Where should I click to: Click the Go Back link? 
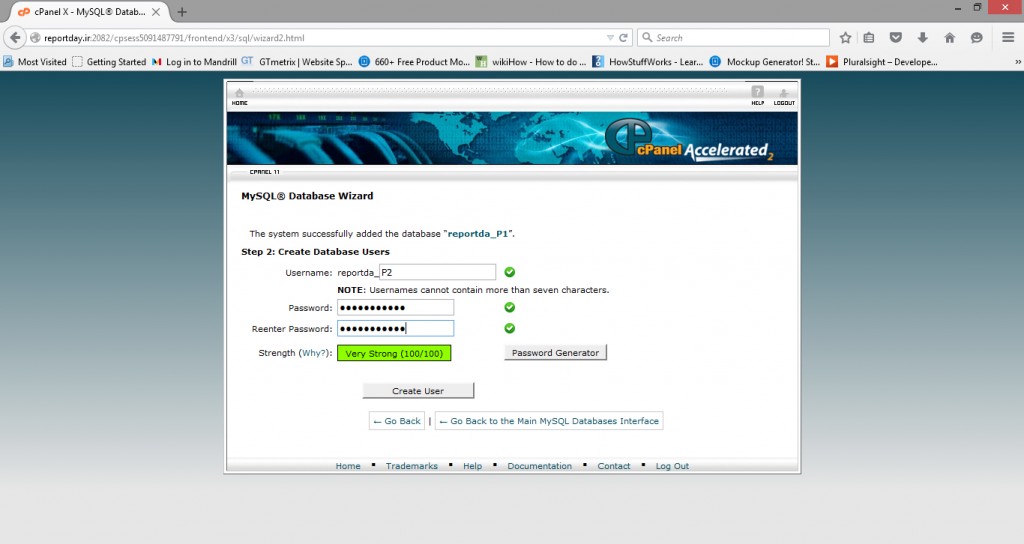pyautogui.click(x=397, y=421)
